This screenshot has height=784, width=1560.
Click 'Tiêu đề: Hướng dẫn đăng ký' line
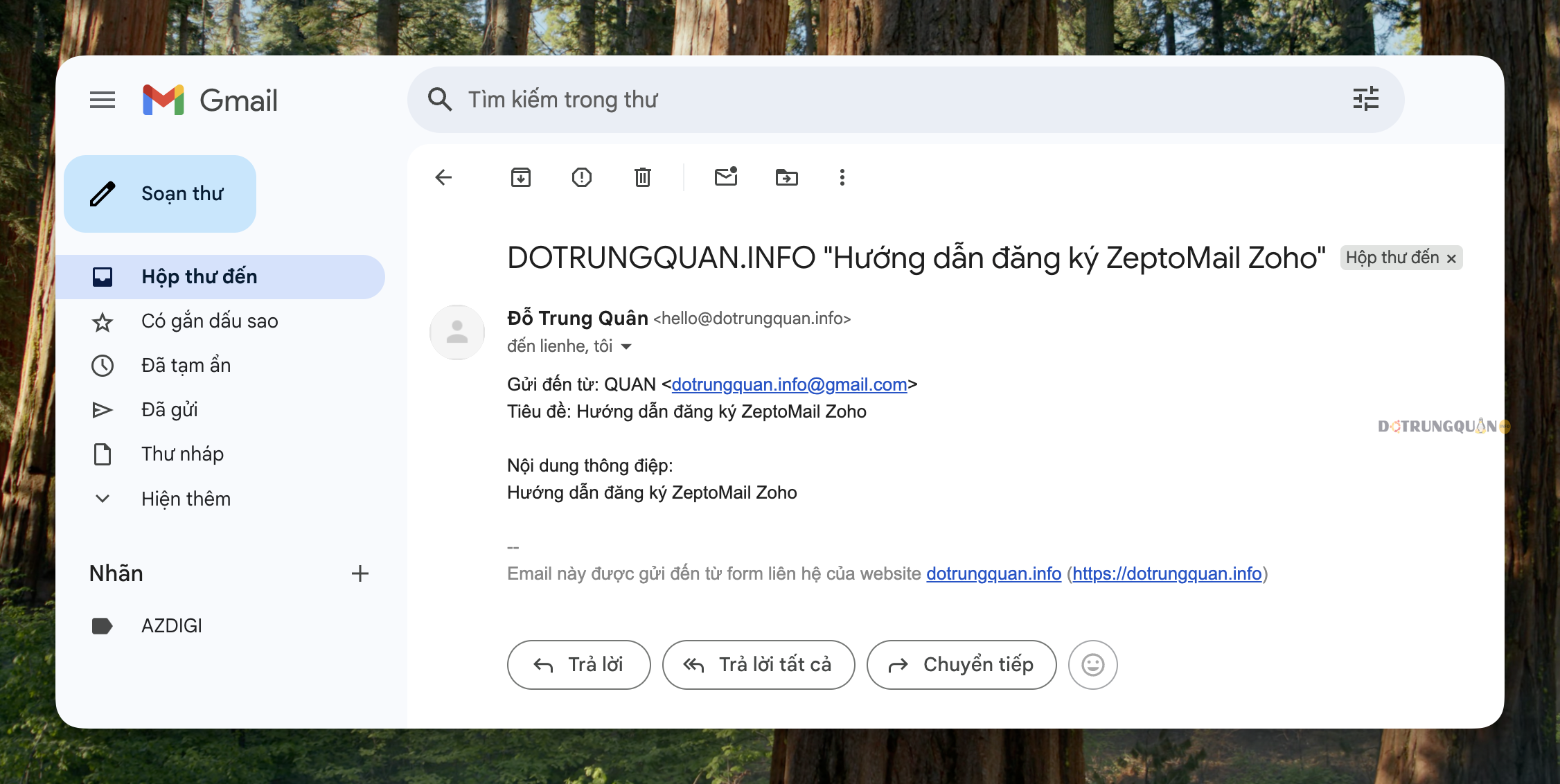click(x=686, y=411)
